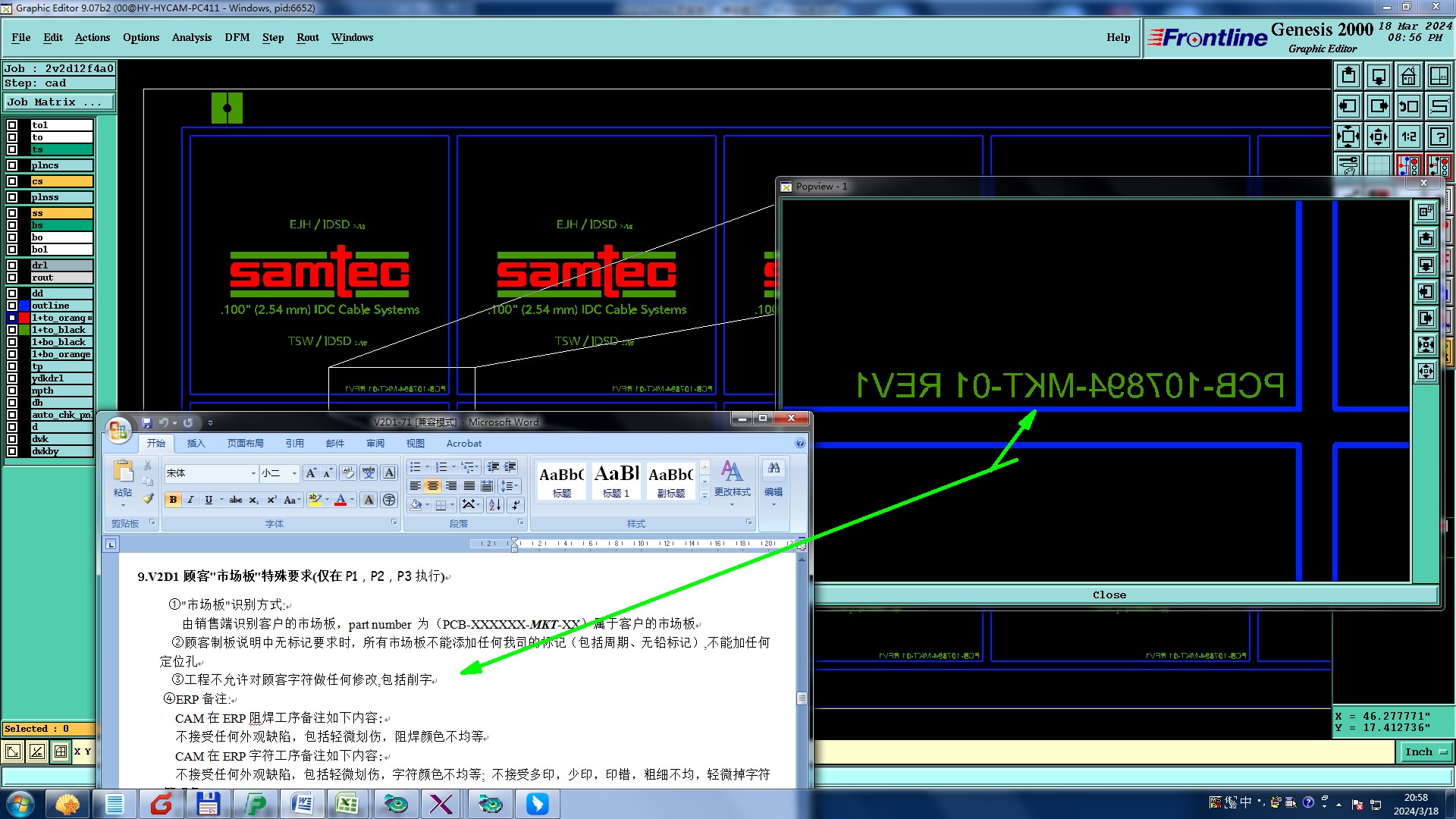Screen dimensions: 1456x819
Task: Click the pan left view icon
Action: click(x=1348, y=106)
